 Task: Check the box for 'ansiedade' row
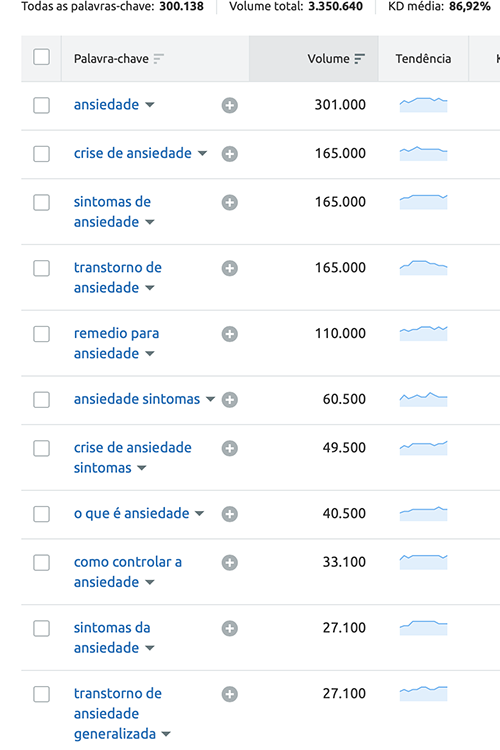(x=42, y=105)
